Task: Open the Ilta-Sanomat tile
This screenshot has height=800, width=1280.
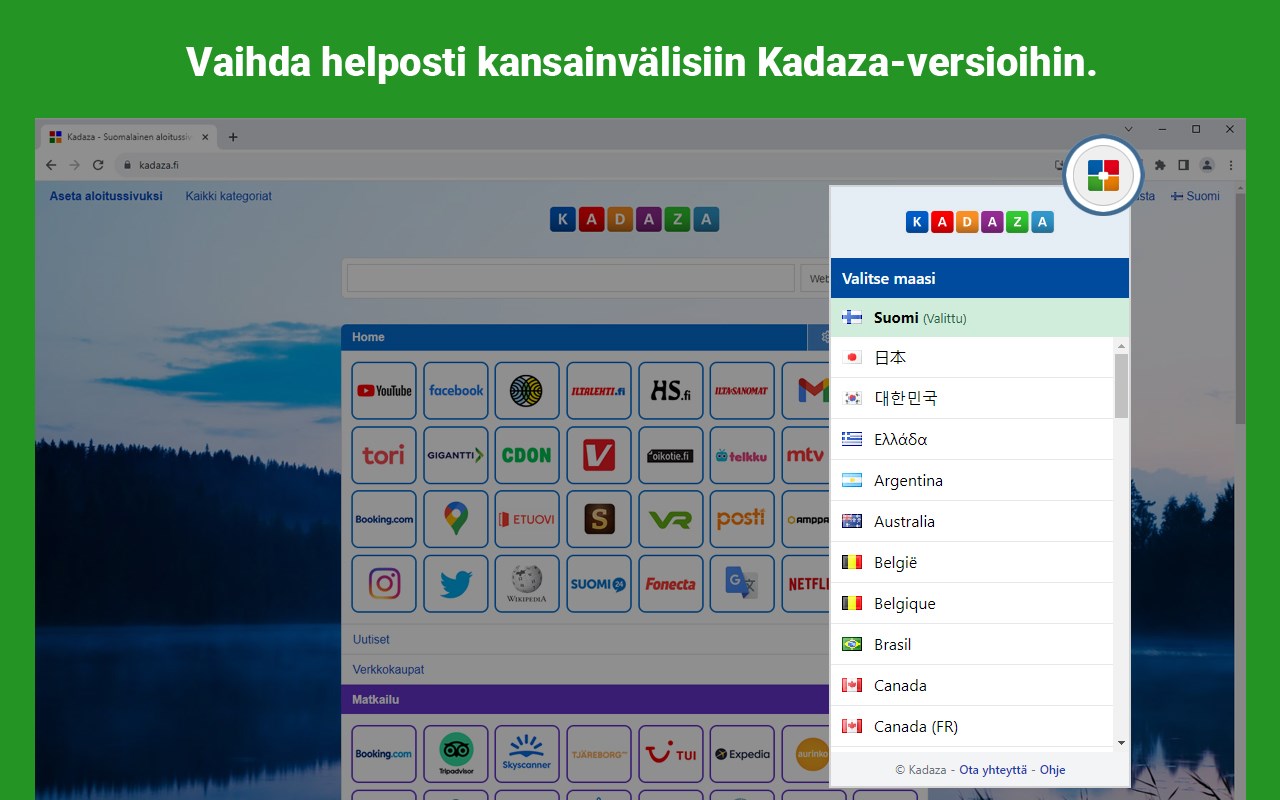Action: click(x=742, y=391)
